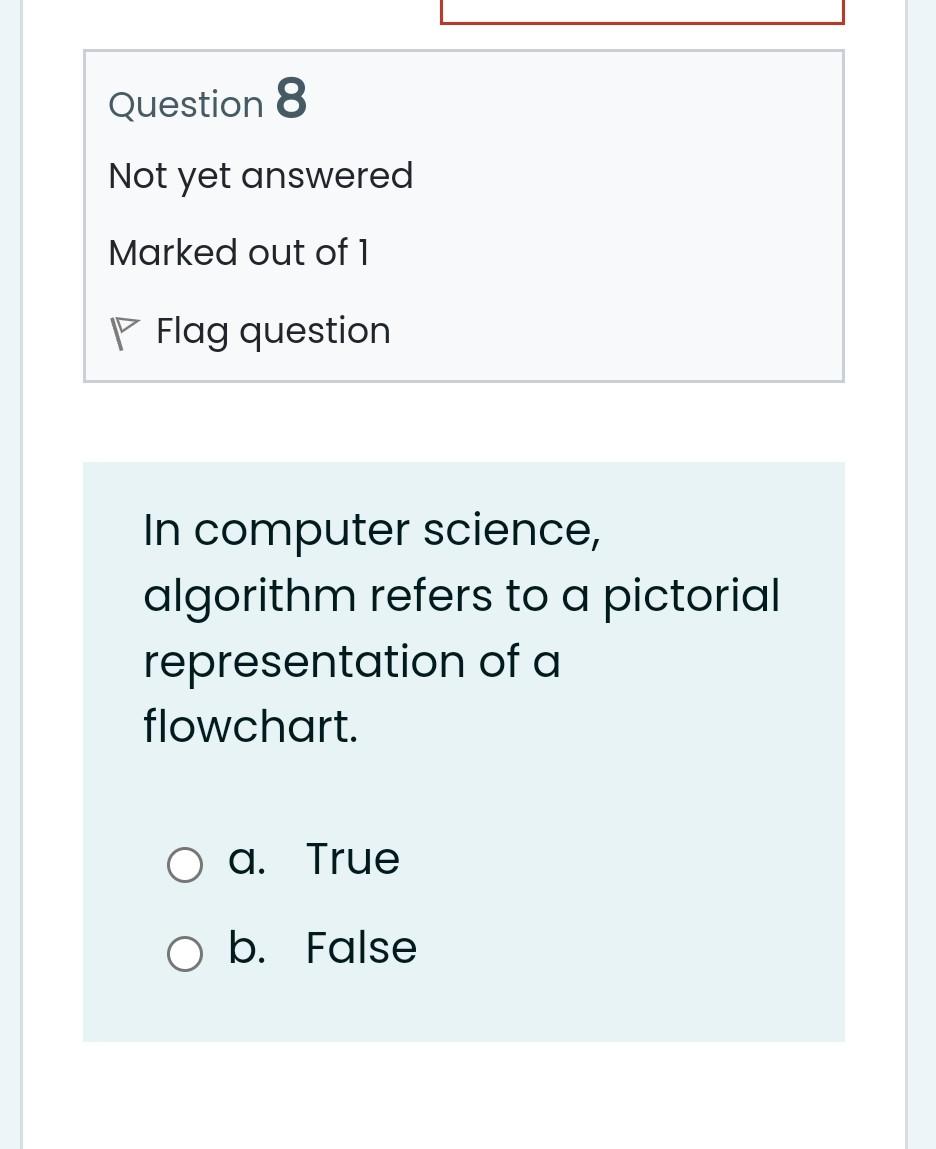Click the 'Not yet answered' status text
Viewport: 936px width, 1149px height.
point(260,176)
